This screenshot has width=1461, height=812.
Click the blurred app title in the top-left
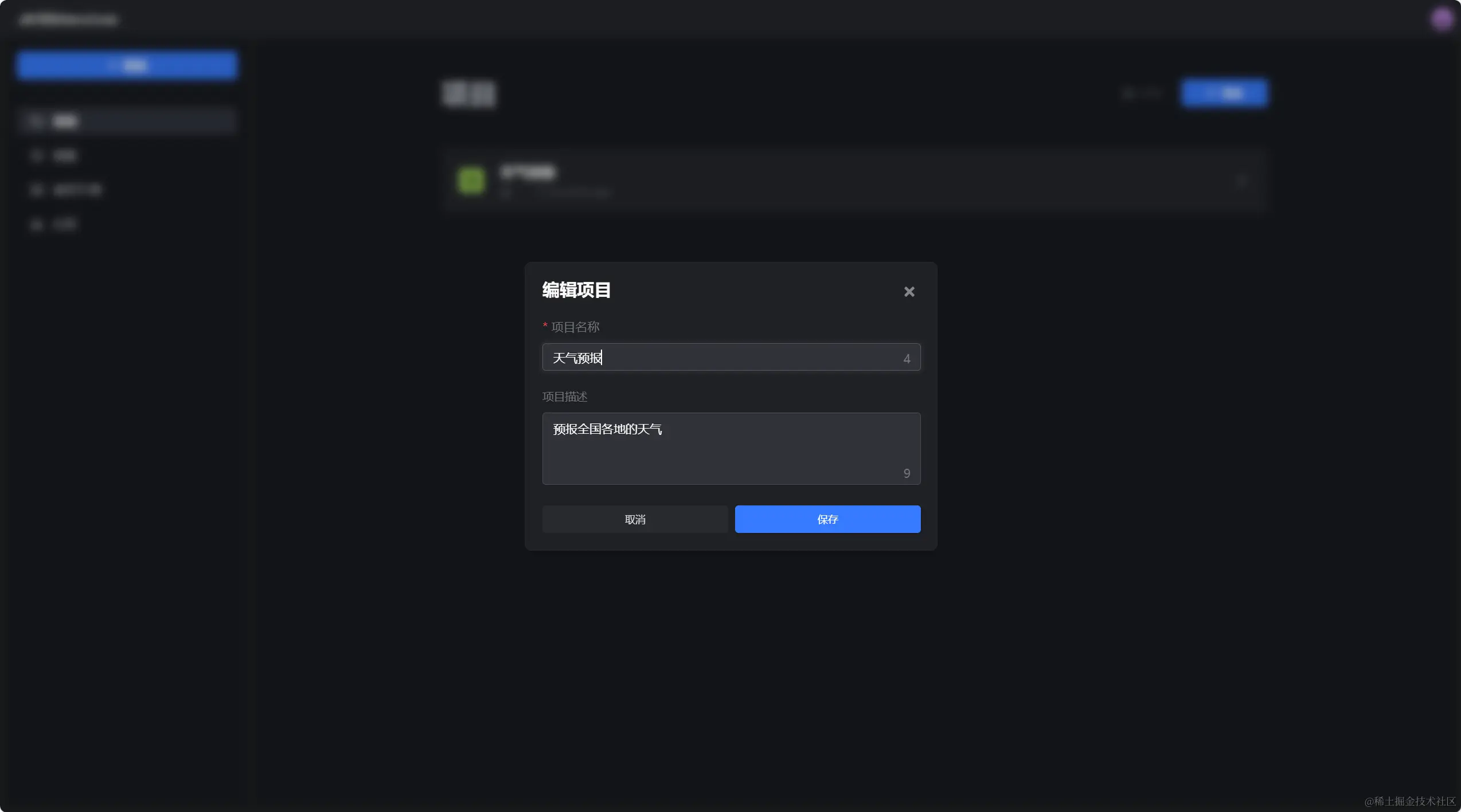tap(68, 20)
